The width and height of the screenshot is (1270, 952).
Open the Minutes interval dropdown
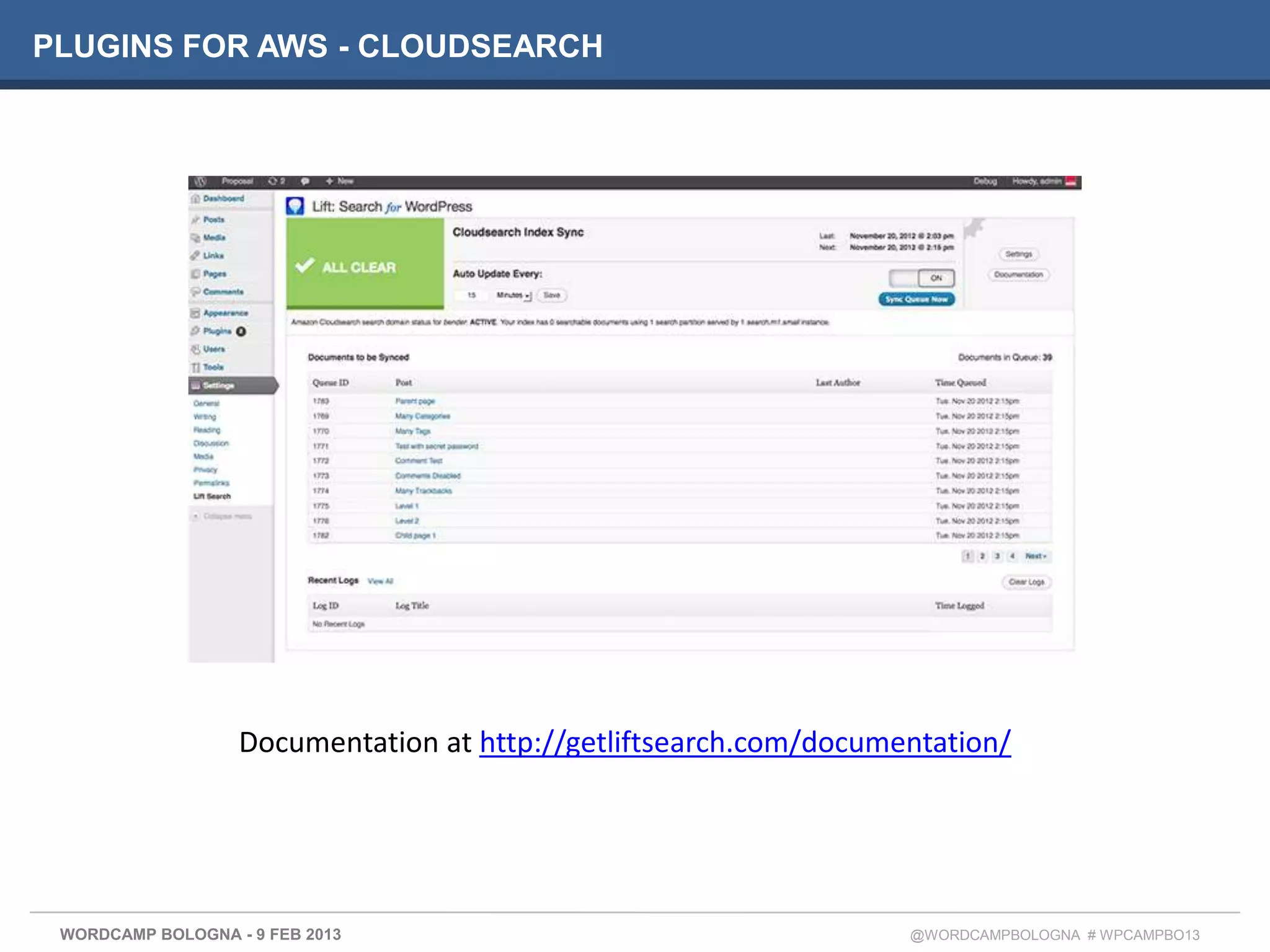click(513, 296)
